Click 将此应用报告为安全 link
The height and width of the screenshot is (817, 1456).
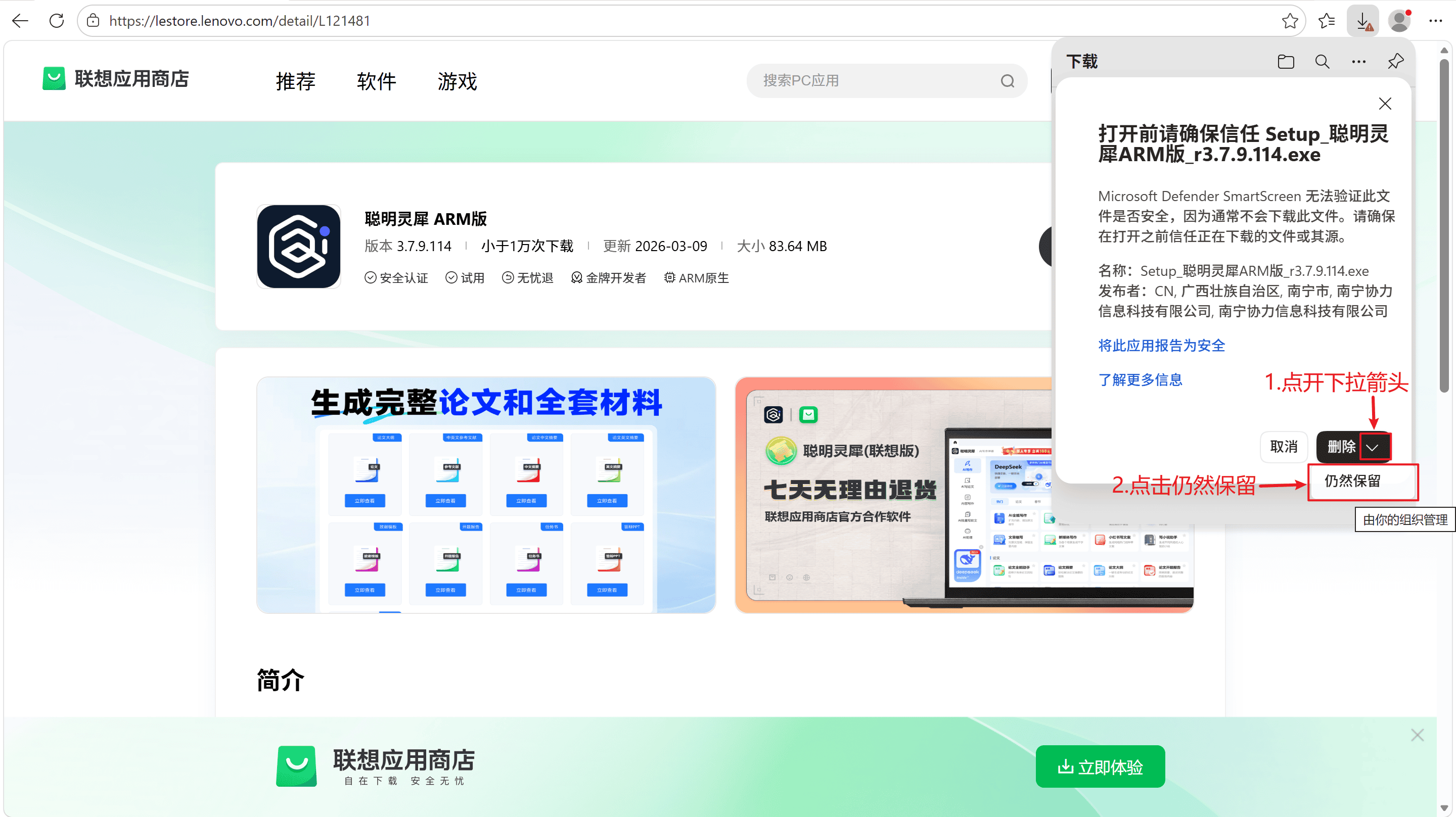tap(1162, 345)
